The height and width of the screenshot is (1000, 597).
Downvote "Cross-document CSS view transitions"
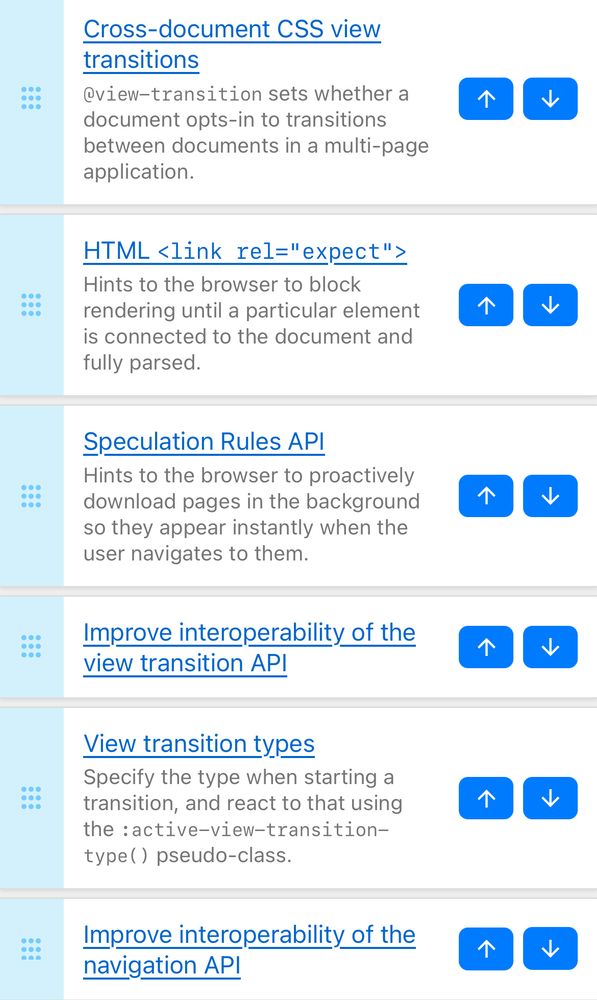coord(550,99)
